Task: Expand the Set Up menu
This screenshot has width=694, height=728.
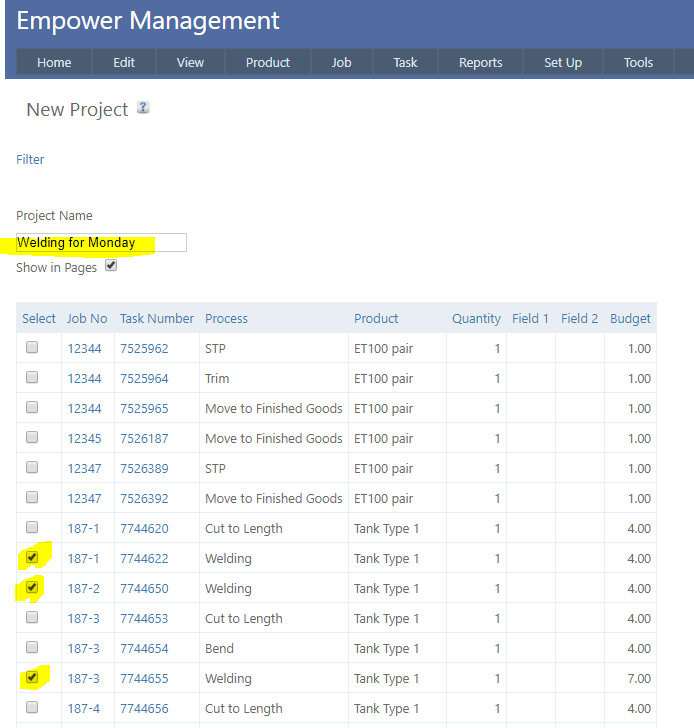Action: [562, 62]
